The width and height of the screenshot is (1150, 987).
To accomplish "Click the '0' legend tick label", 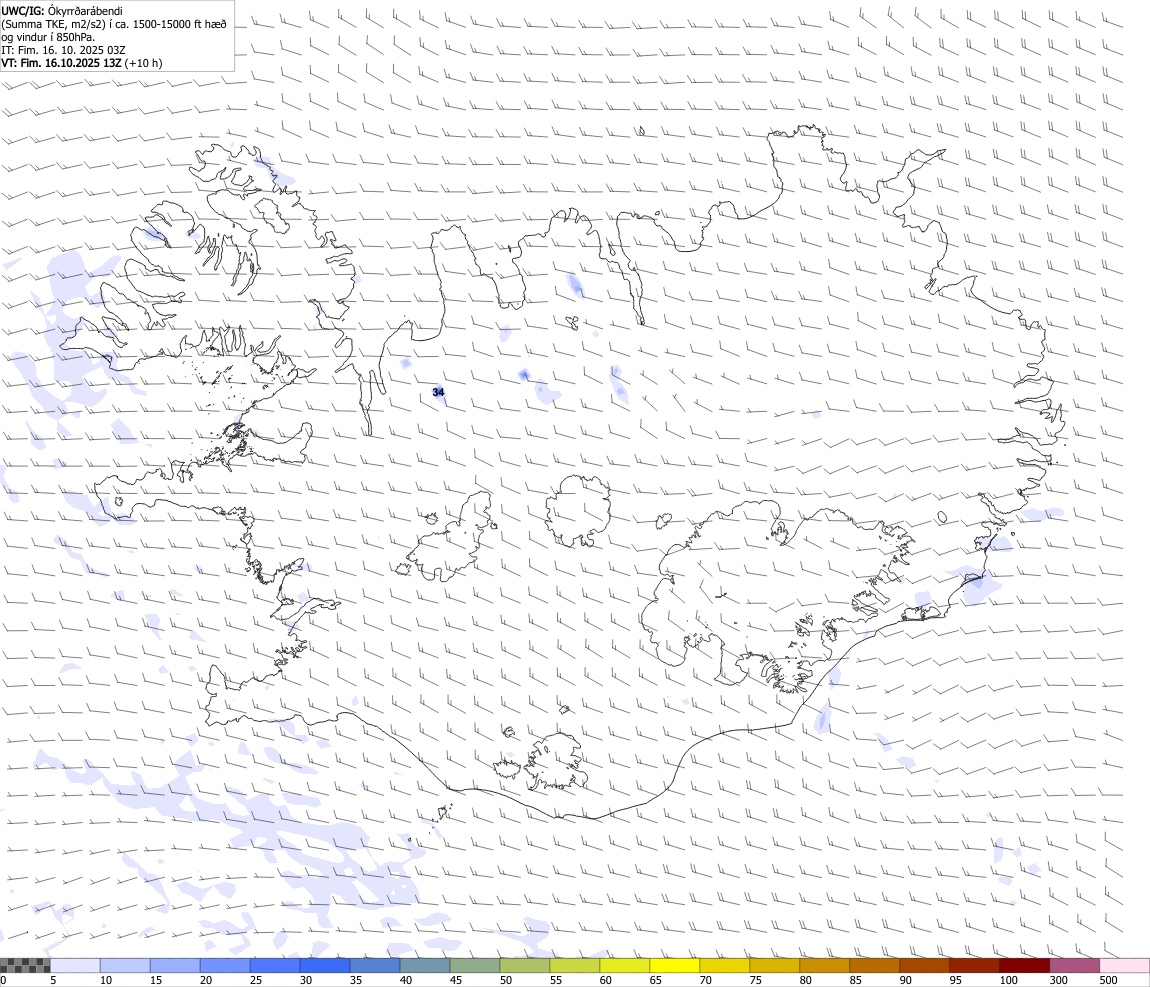I will coord(3,980).
